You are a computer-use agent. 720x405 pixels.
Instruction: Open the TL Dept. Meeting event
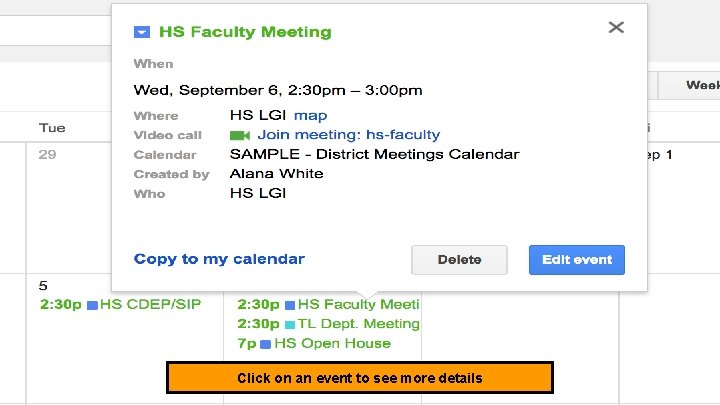[358, 324]
